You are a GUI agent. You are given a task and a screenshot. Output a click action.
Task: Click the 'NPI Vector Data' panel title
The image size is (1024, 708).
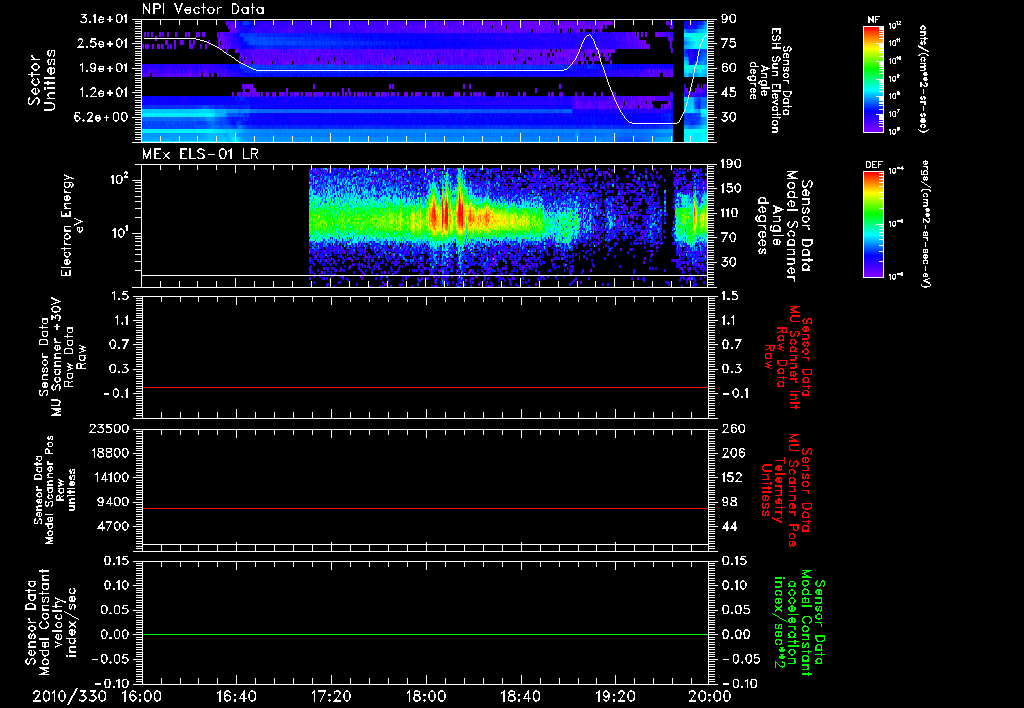[203, 9]
